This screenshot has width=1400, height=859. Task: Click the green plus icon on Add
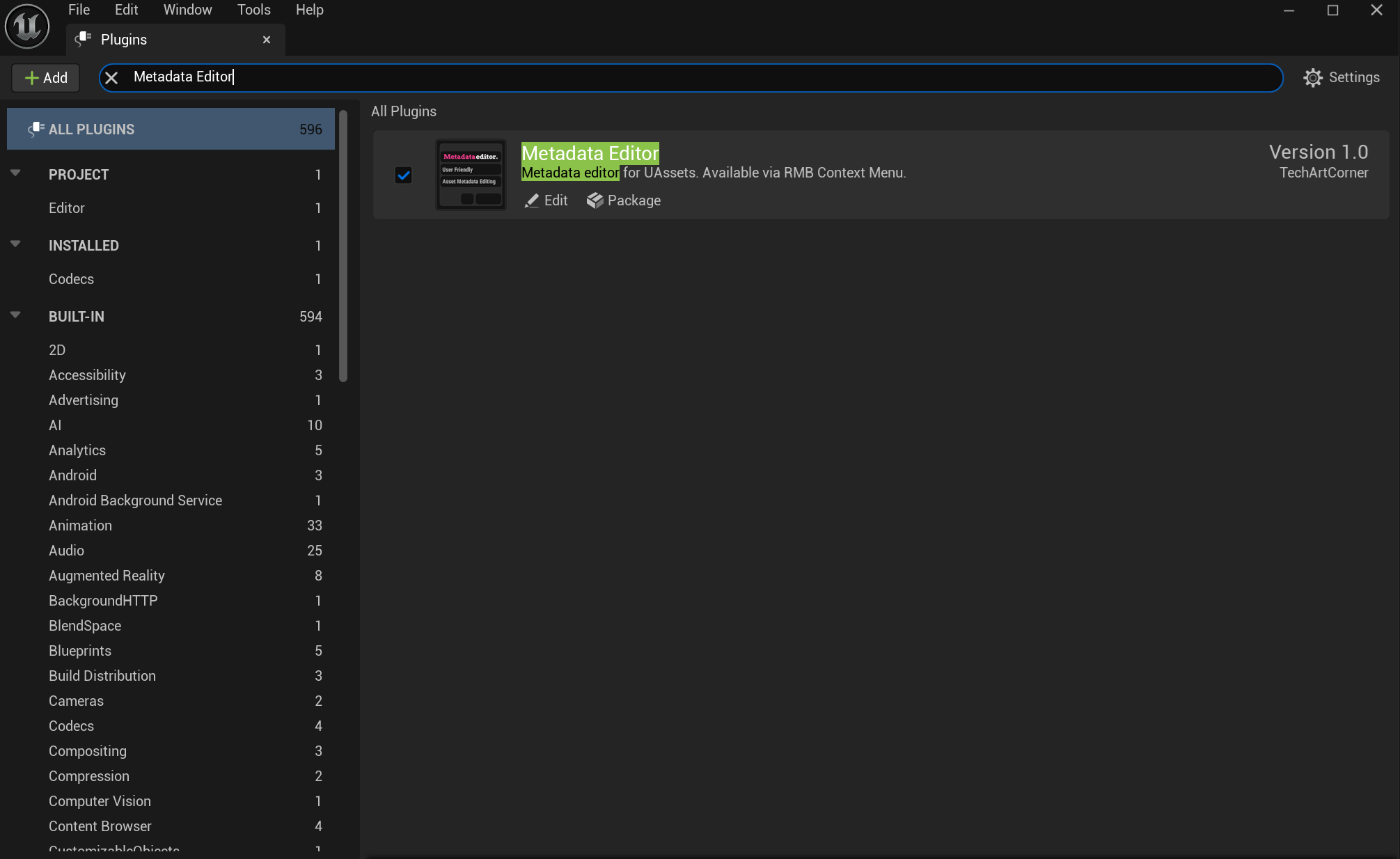(x=31, y=78)
